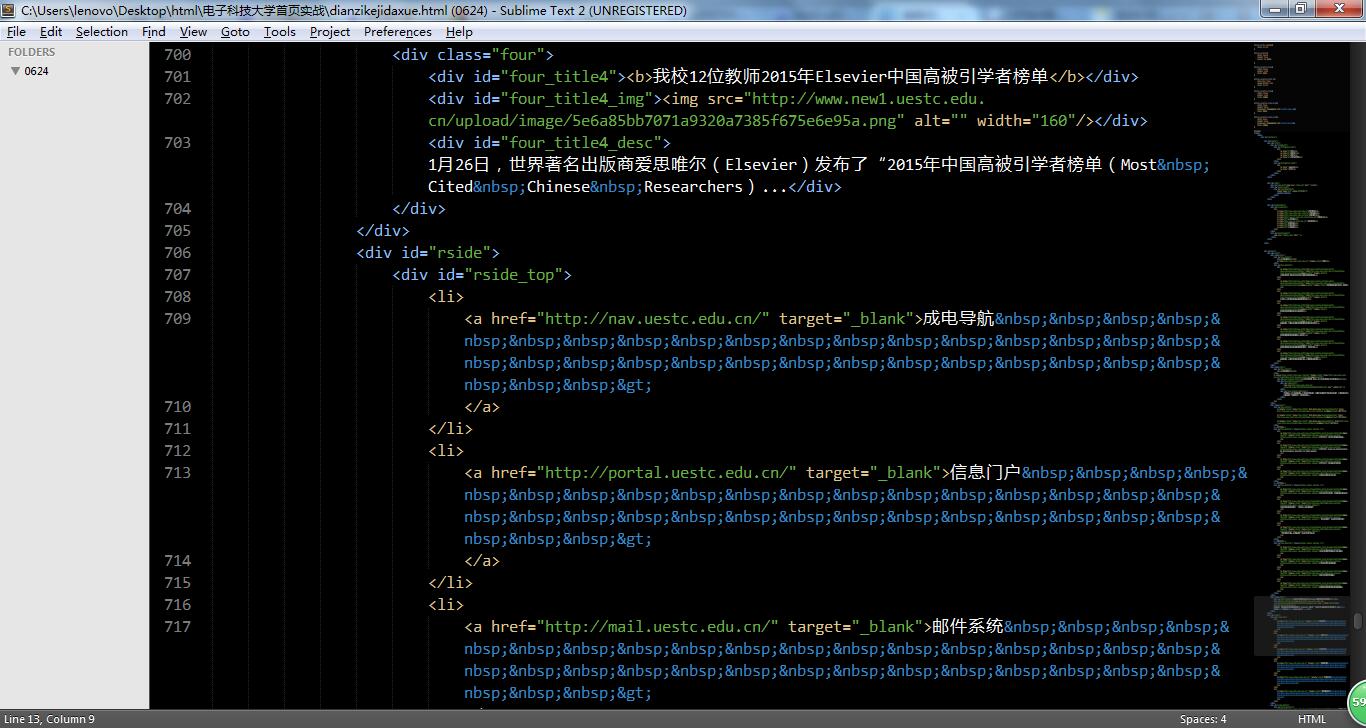Image resolution: width=1366 pixels, height=728 pixels.
Task: Collapse the 0624 folder triangle
Action: [15, 71]
